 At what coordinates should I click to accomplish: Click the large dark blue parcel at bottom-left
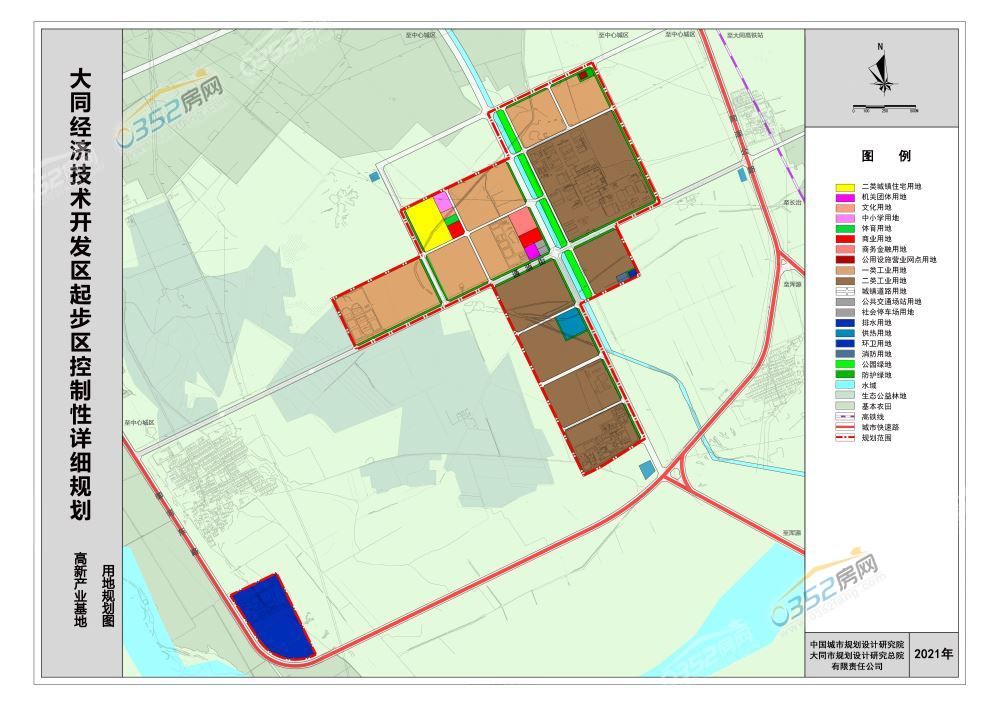pos(271,616)
